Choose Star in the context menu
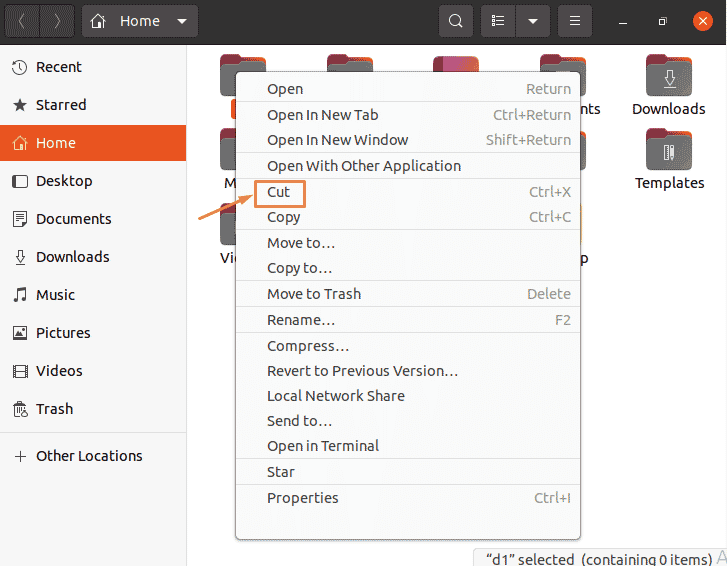The image size is (727, 566). (x=408, y=472)
